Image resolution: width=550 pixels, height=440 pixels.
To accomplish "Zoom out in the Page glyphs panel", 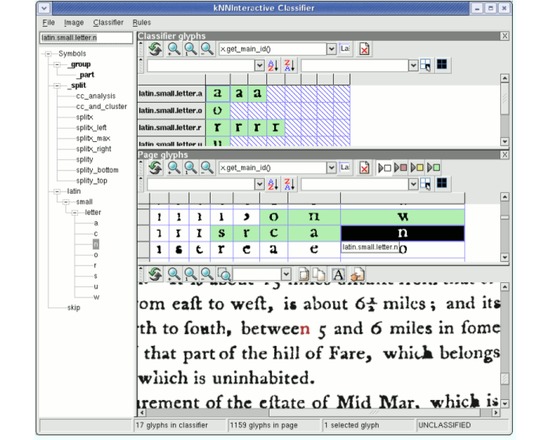I will [x=207, y=168].
